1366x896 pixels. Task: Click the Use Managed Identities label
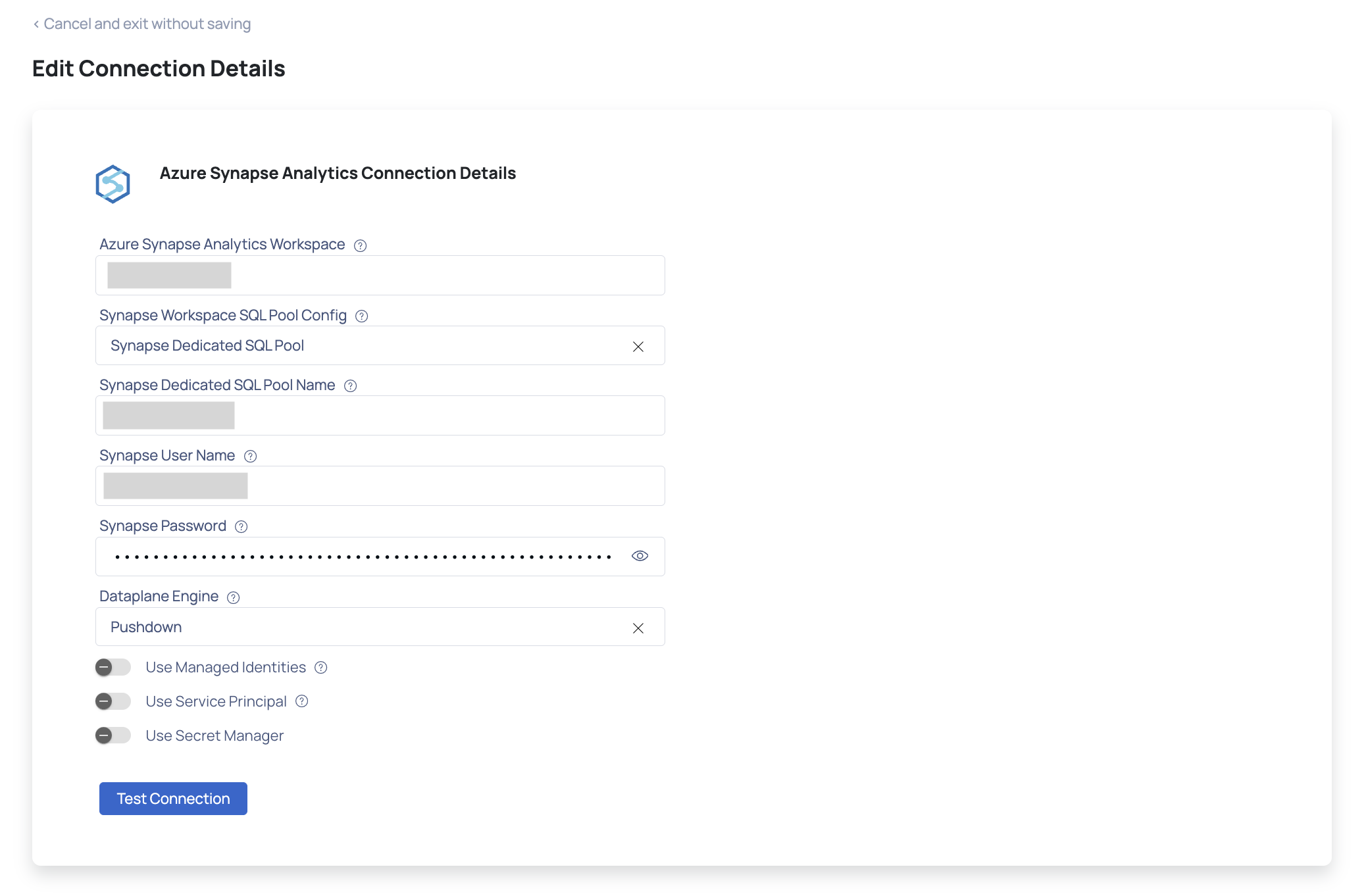click(226, 667)
